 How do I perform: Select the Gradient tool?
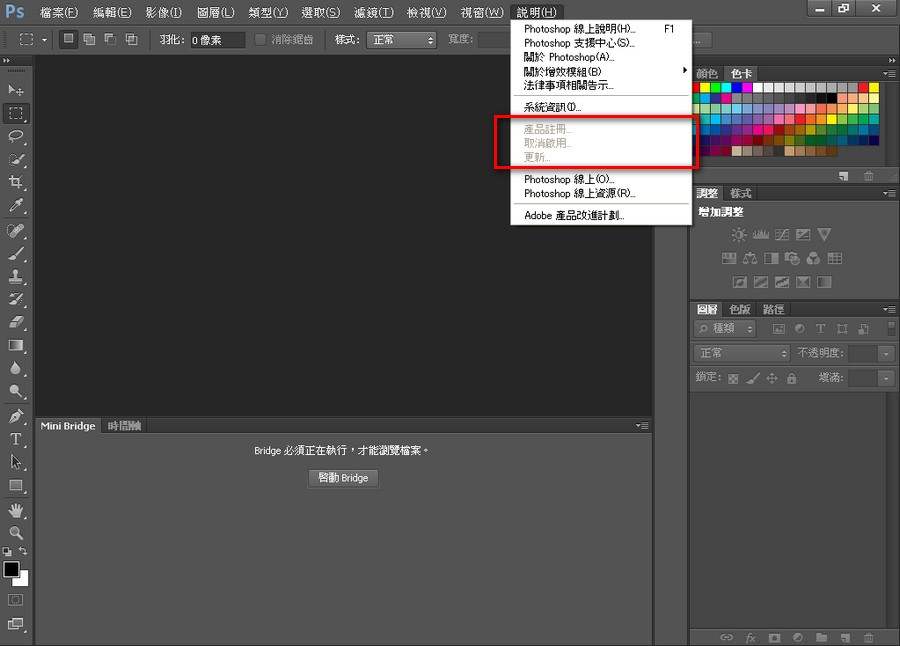coord(15,345)
